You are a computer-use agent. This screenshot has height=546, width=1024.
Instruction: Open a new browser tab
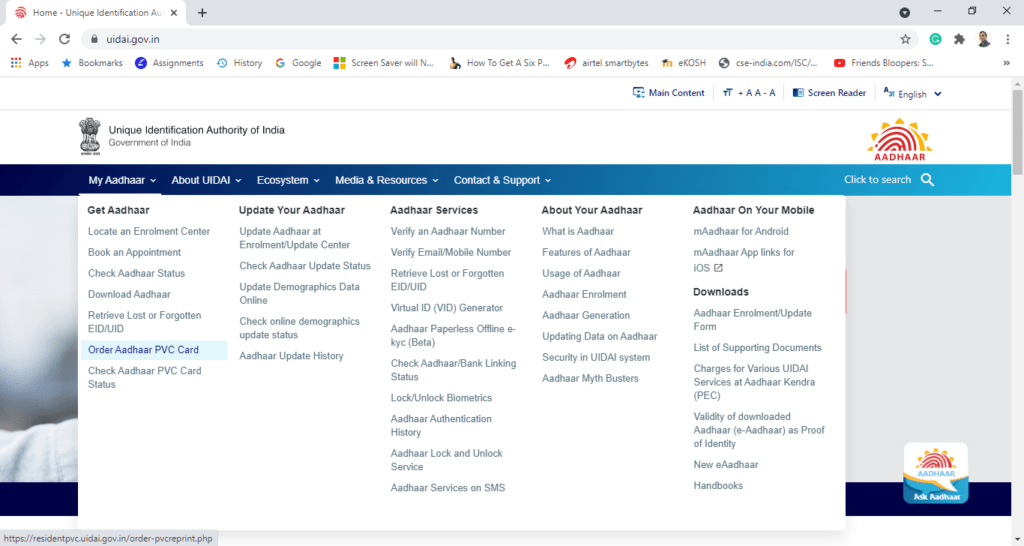click(x=202, y=13)
